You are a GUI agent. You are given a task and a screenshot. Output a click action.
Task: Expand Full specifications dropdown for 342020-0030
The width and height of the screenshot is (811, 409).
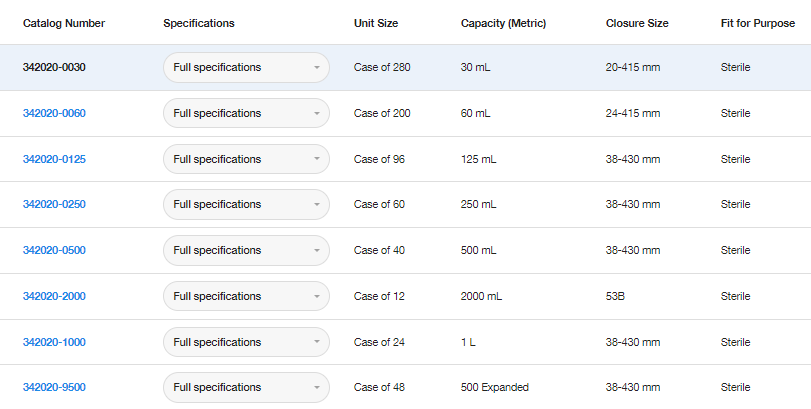(x=246, y=68)
